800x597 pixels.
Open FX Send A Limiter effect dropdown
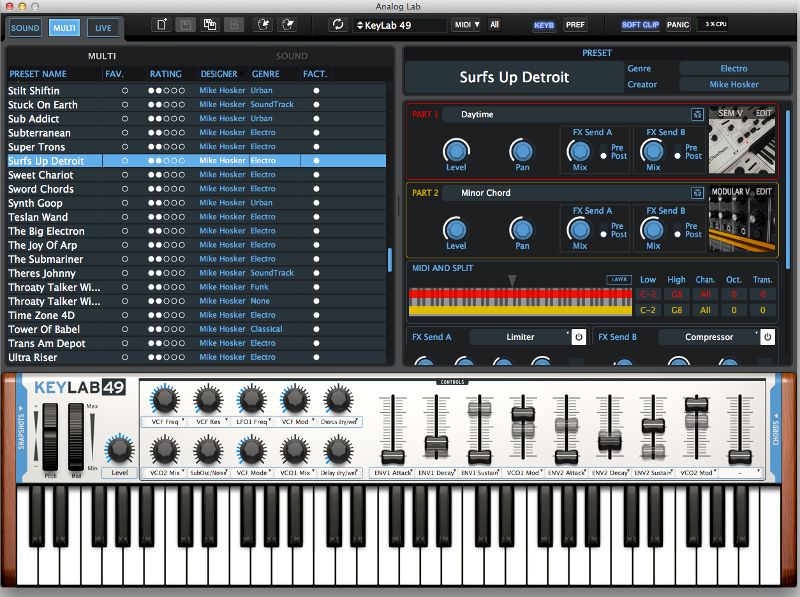coord(520,337)
